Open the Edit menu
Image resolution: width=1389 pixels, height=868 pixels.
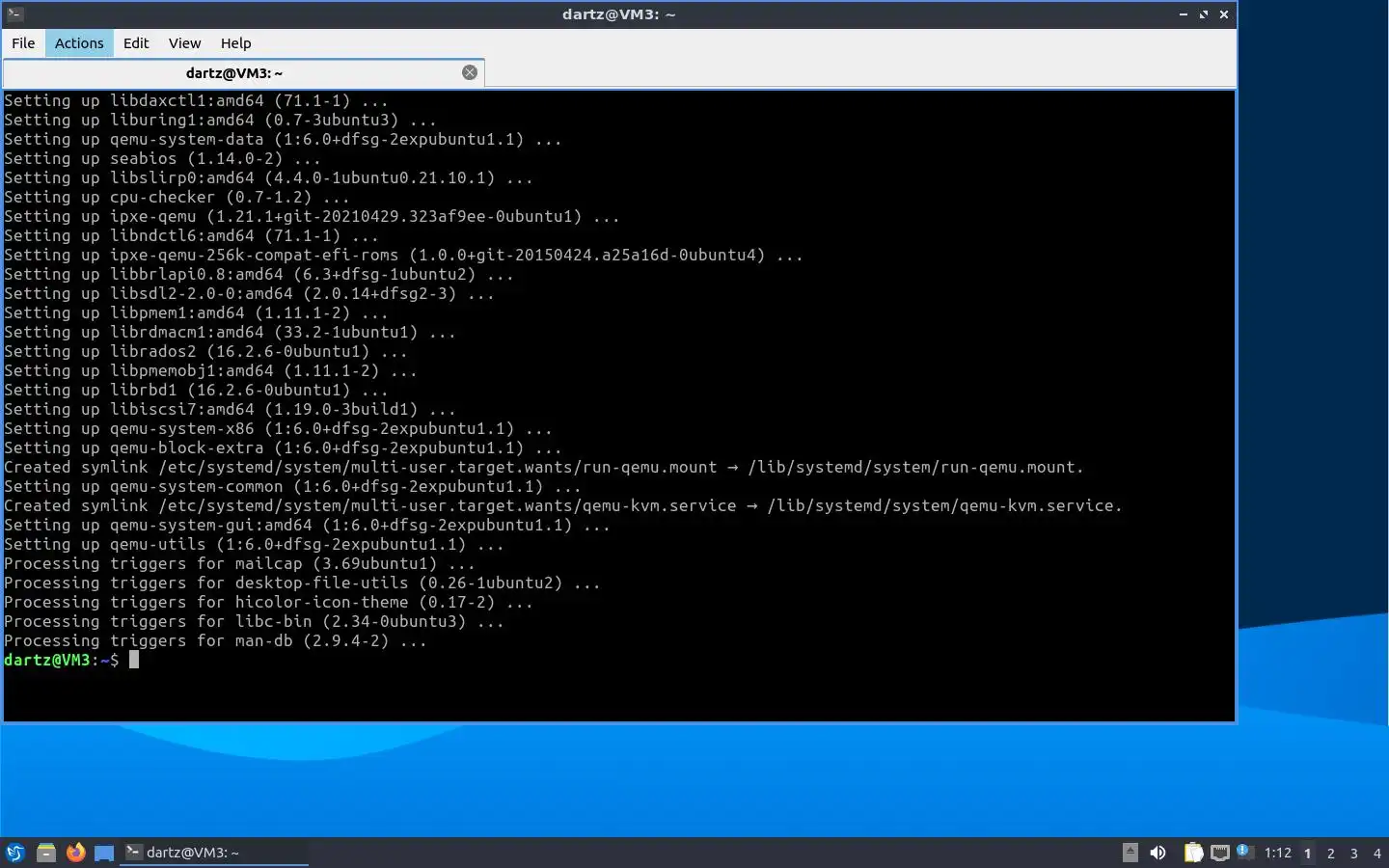136,42
